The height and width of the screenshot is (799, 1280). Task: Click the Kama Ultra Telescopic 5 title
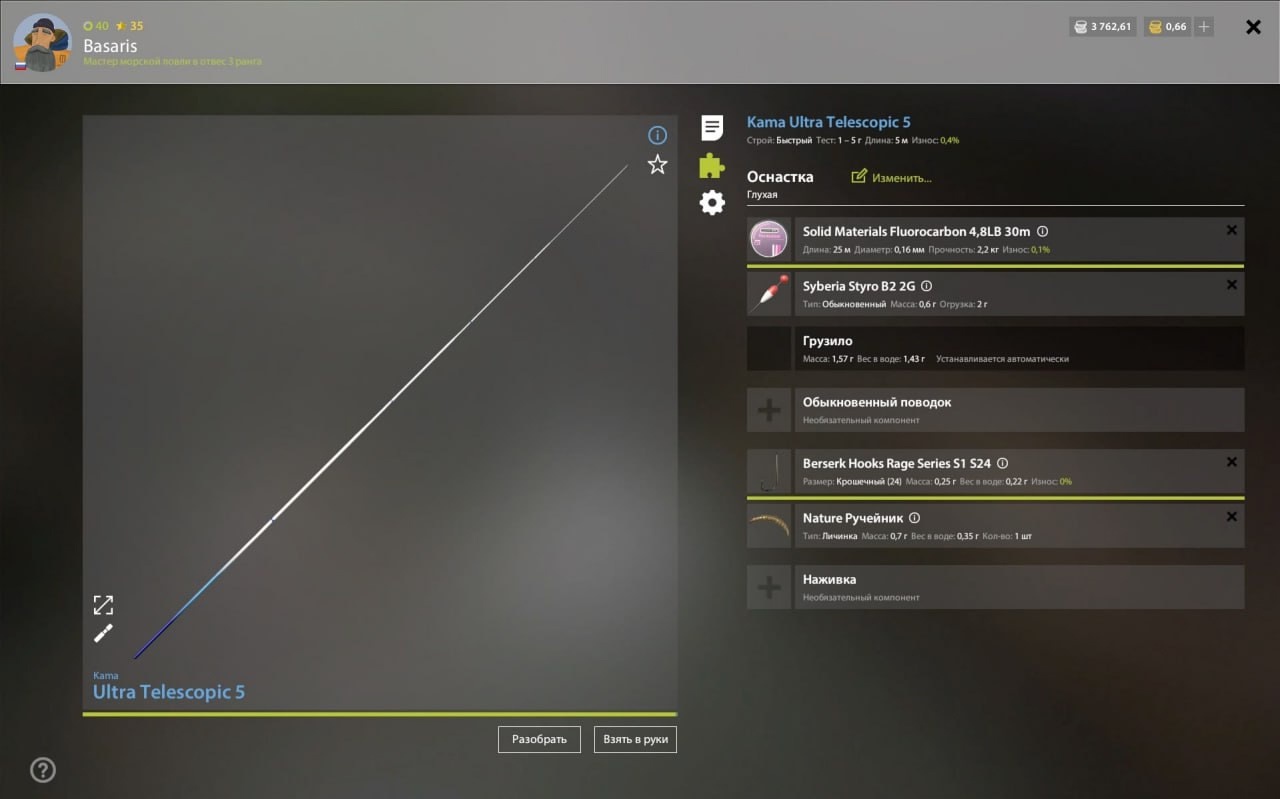point(829,122)
